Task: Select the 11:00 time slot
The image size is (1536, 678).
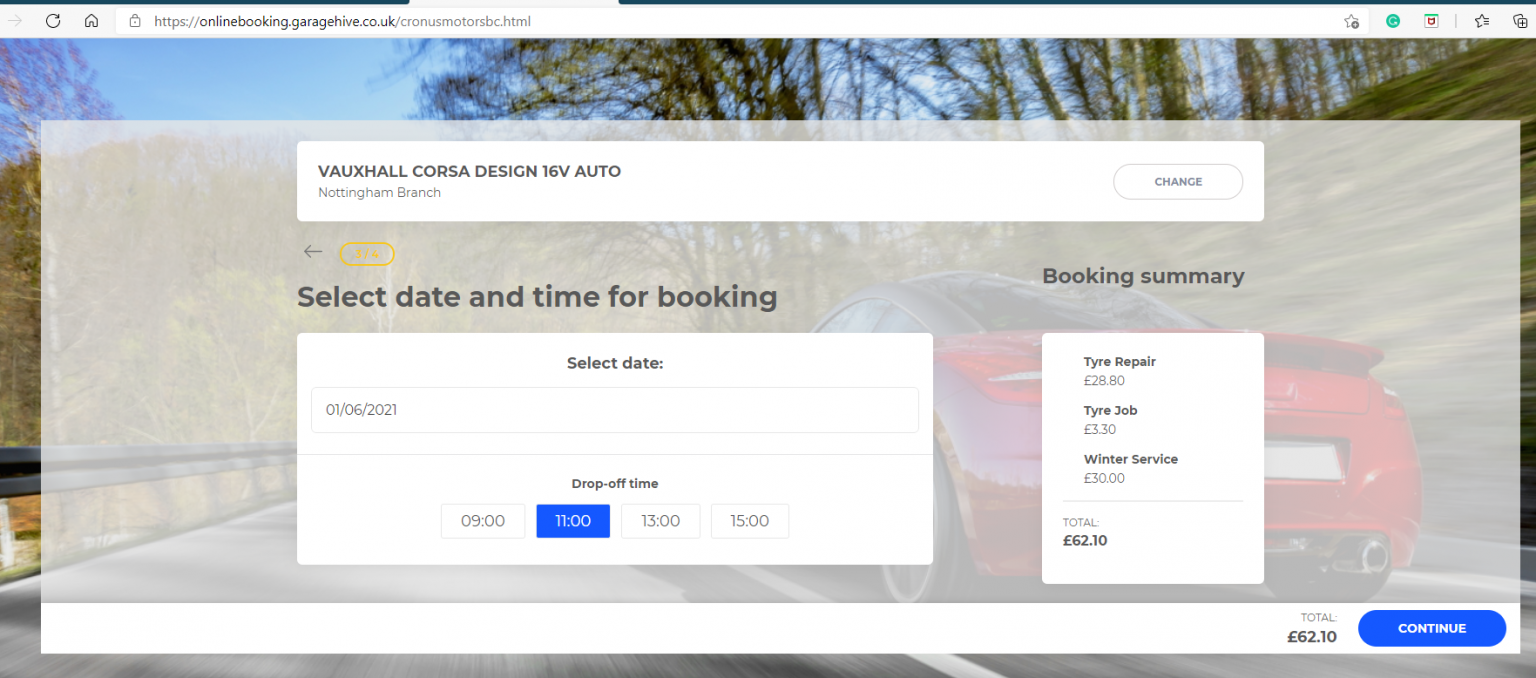Action: tap(572, 520)
